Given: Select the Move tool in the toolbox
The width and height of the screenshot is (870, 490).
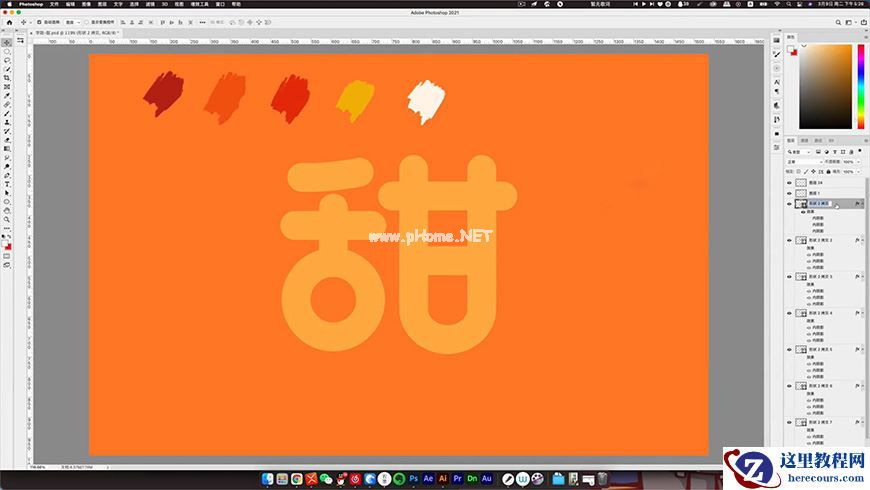Looking at the screenshot, I should [7, 43].
